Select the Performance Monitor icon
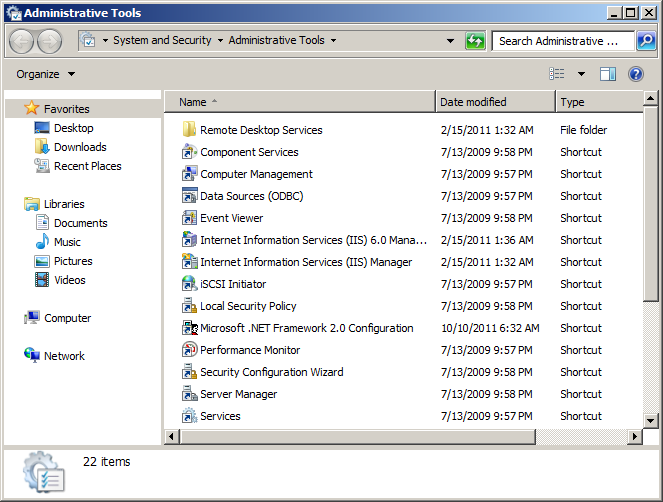Image resolution: width=663 pixels, height=502 pixels. tap(190, 350)
